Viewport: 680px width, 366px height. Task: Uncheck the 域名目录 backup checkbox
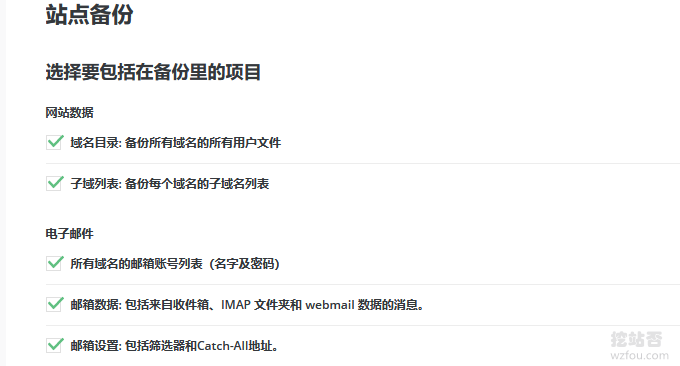(x=54, y=143)
